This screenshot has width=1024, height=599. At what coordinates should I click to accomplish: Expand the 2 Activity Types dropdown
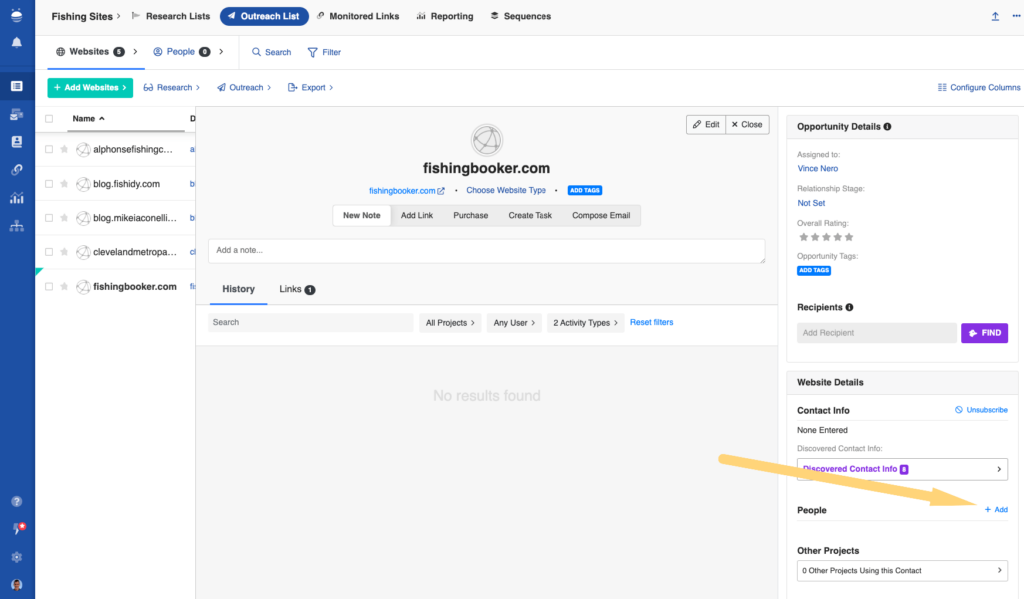pyautogui.click(x=585, y=323)
